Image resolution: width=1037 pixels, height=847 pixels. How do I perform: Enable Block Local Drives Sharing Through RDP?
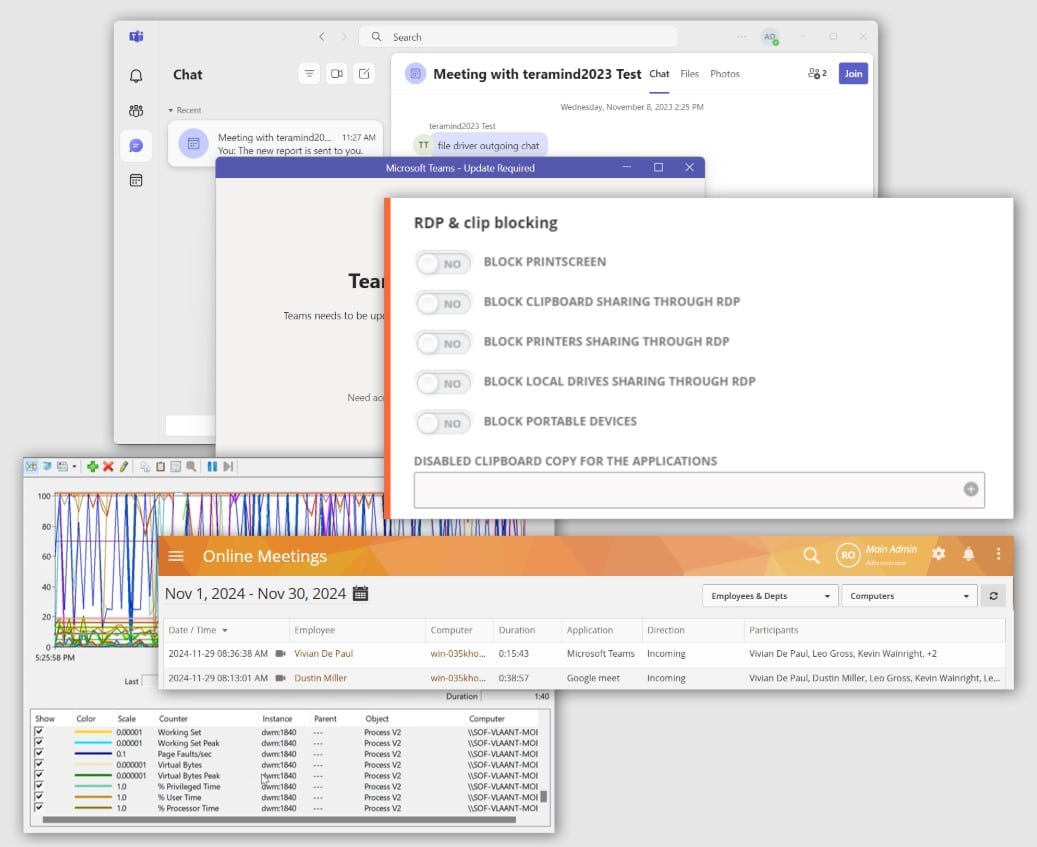click(x=443, y=383)
